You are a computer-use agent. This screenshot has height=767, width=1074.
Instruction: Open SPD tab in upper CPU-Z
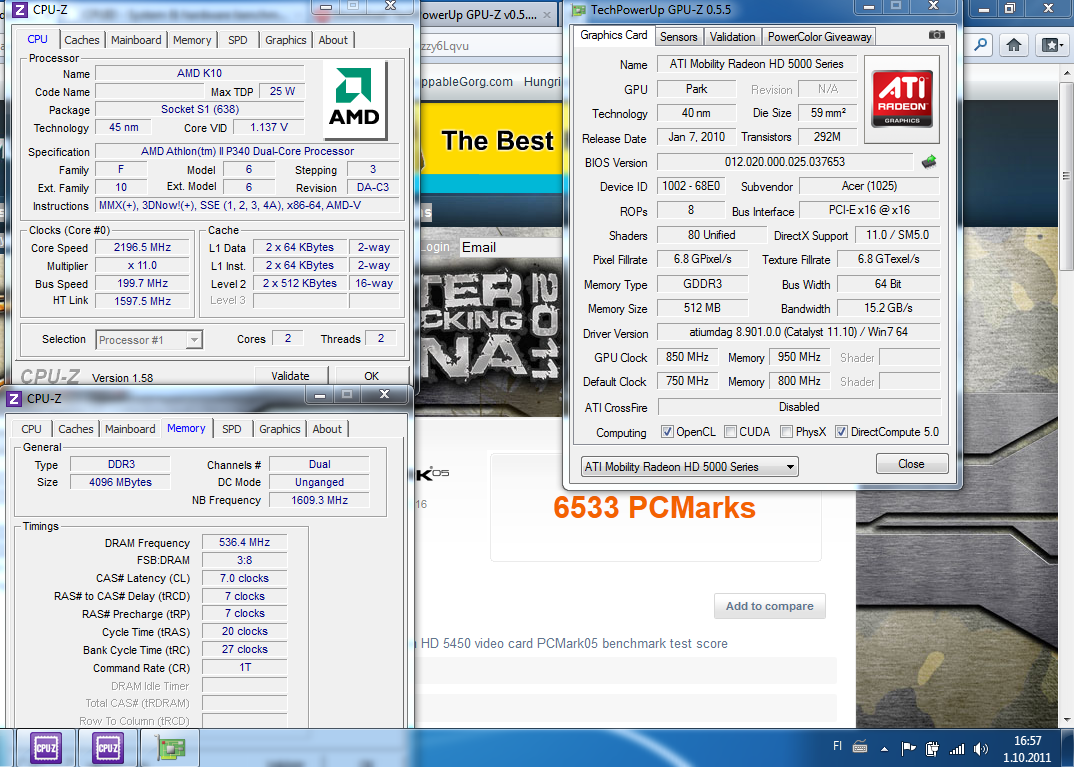pos(238,40)
